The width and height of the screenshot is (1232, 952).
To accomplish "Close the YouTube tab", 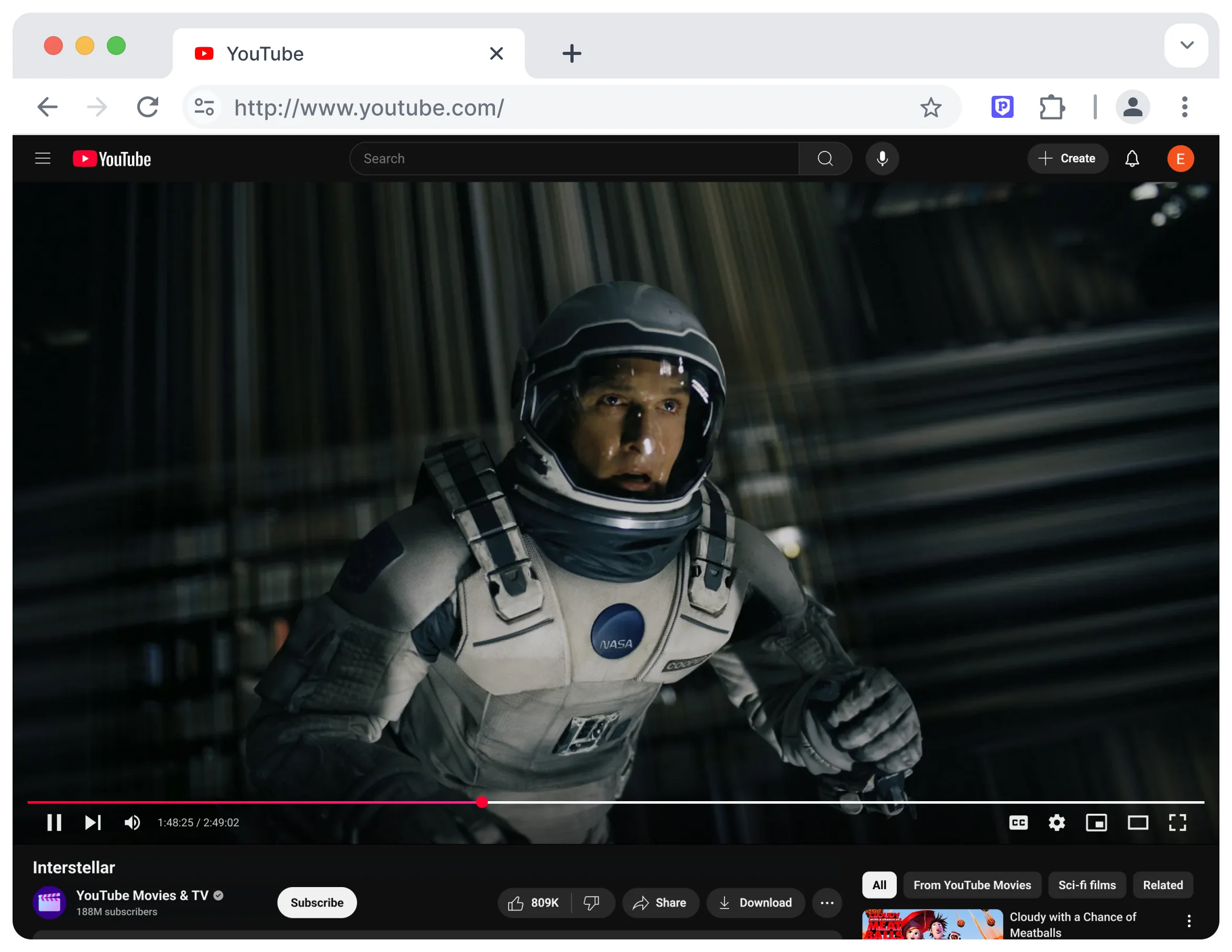I will (496, 53).
